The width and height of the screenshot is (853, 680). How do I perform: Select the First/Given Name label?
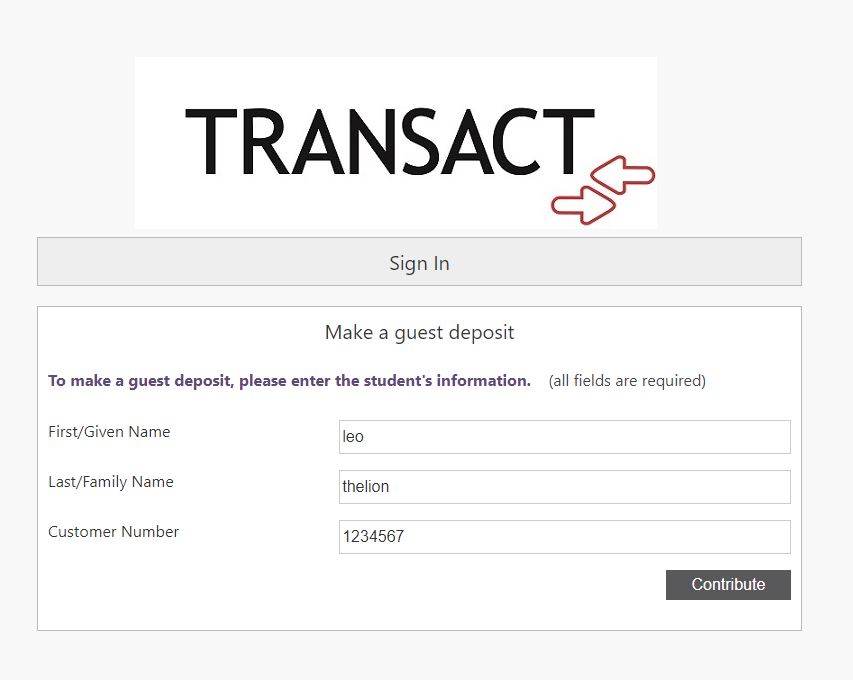(x=109, y=432)
